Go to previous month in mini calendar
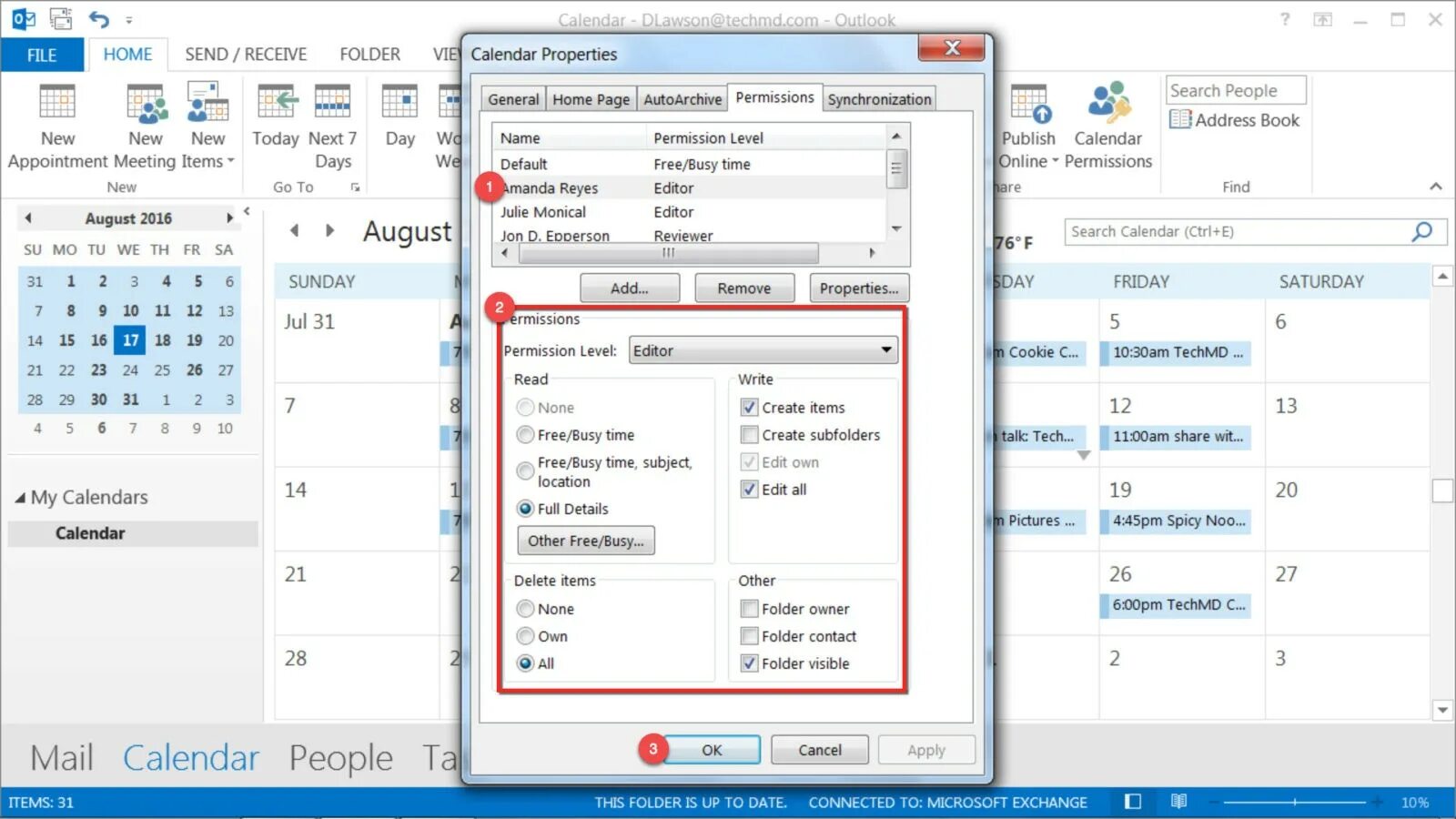The width and height of the screenshot is (1456, 819). (x=28, y=218)
